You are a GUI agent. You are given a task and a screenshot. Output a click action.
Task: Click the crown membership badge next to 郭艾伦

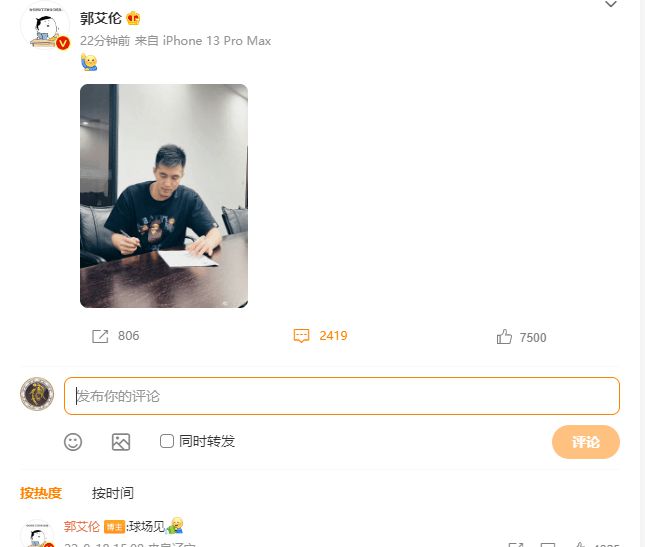[x=133, y=18]
